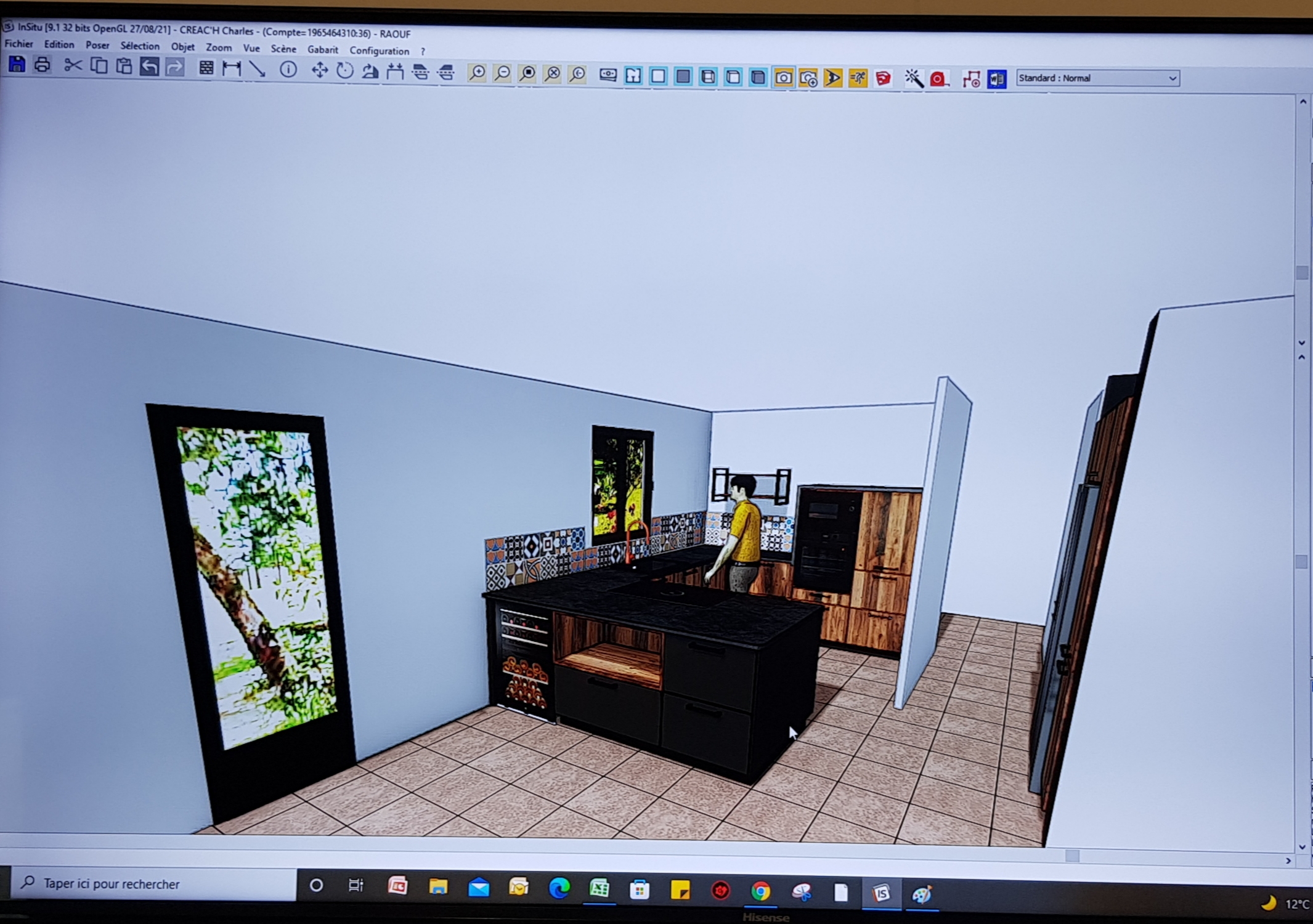
Task: Click the Zoom in magnifier icon
Action: pos(477,73)
